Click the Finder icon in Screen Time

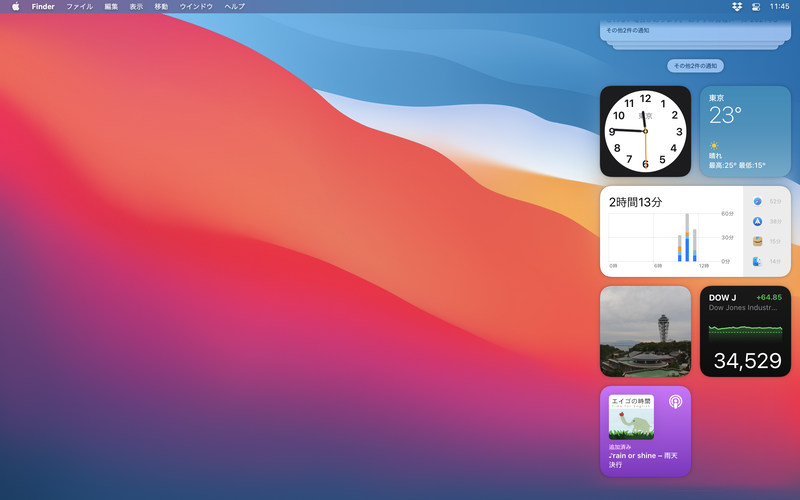click(x=758, y=261)
